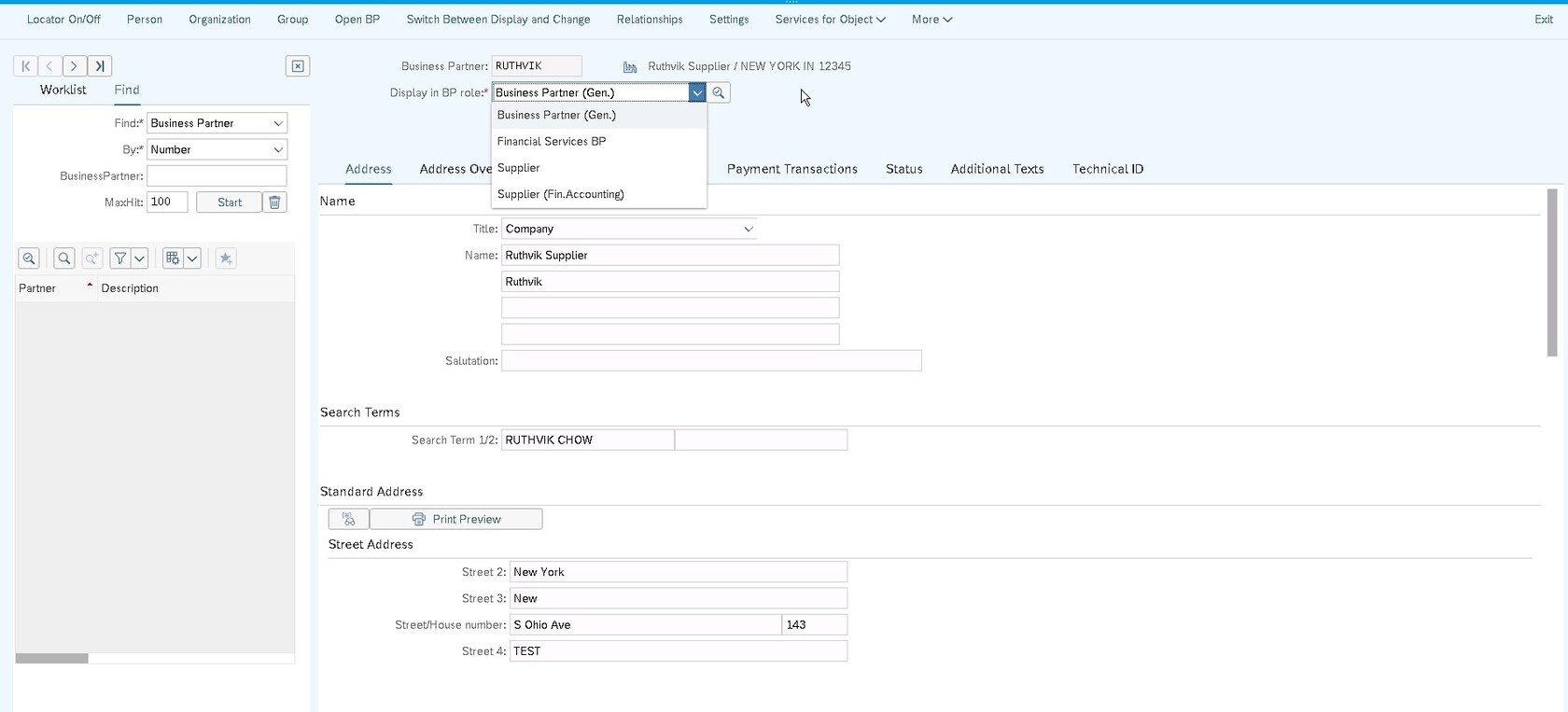
Task: Open the Payment Transactions tab
Action: (792, 169)
